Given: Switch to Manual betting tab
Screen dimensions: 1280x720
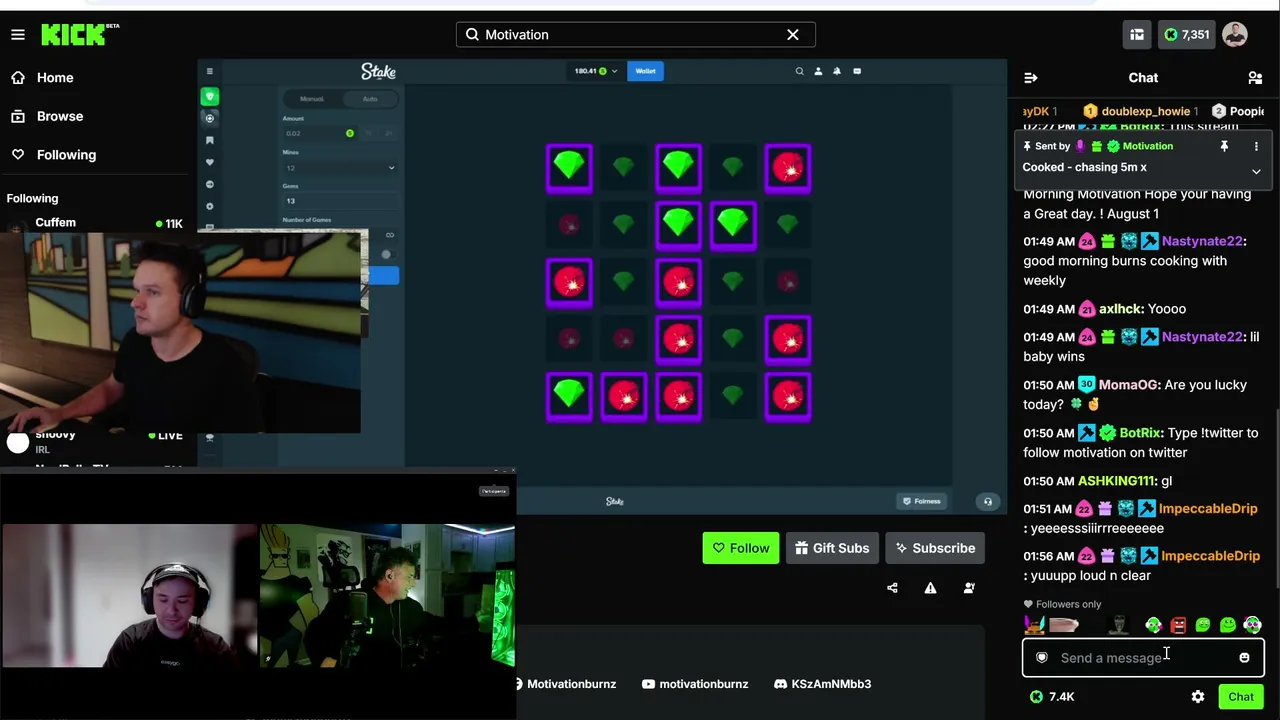Looking at the screenshot, I should pyautogui.click(x=312, y=99).
